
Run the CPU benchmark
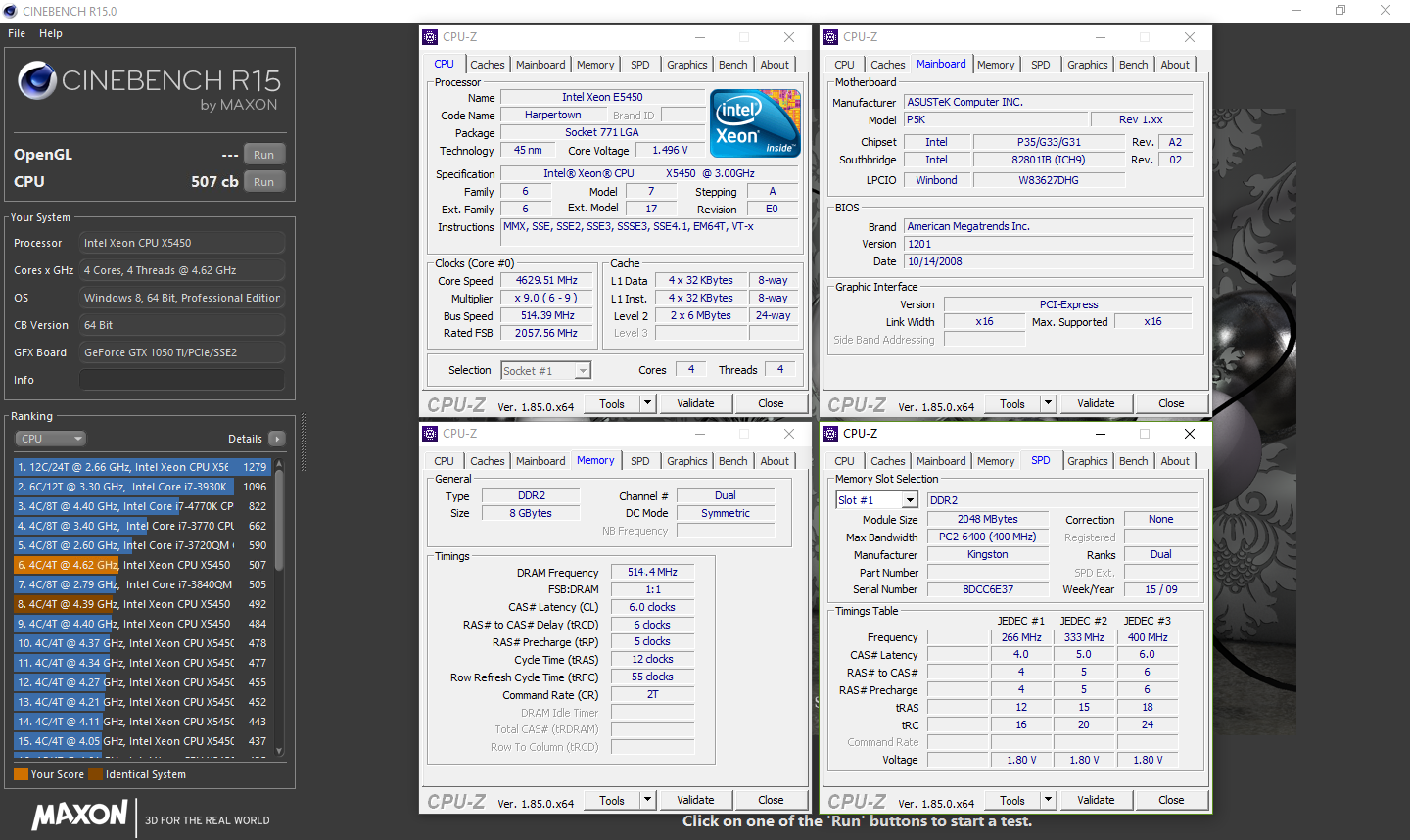click(264, 182)
